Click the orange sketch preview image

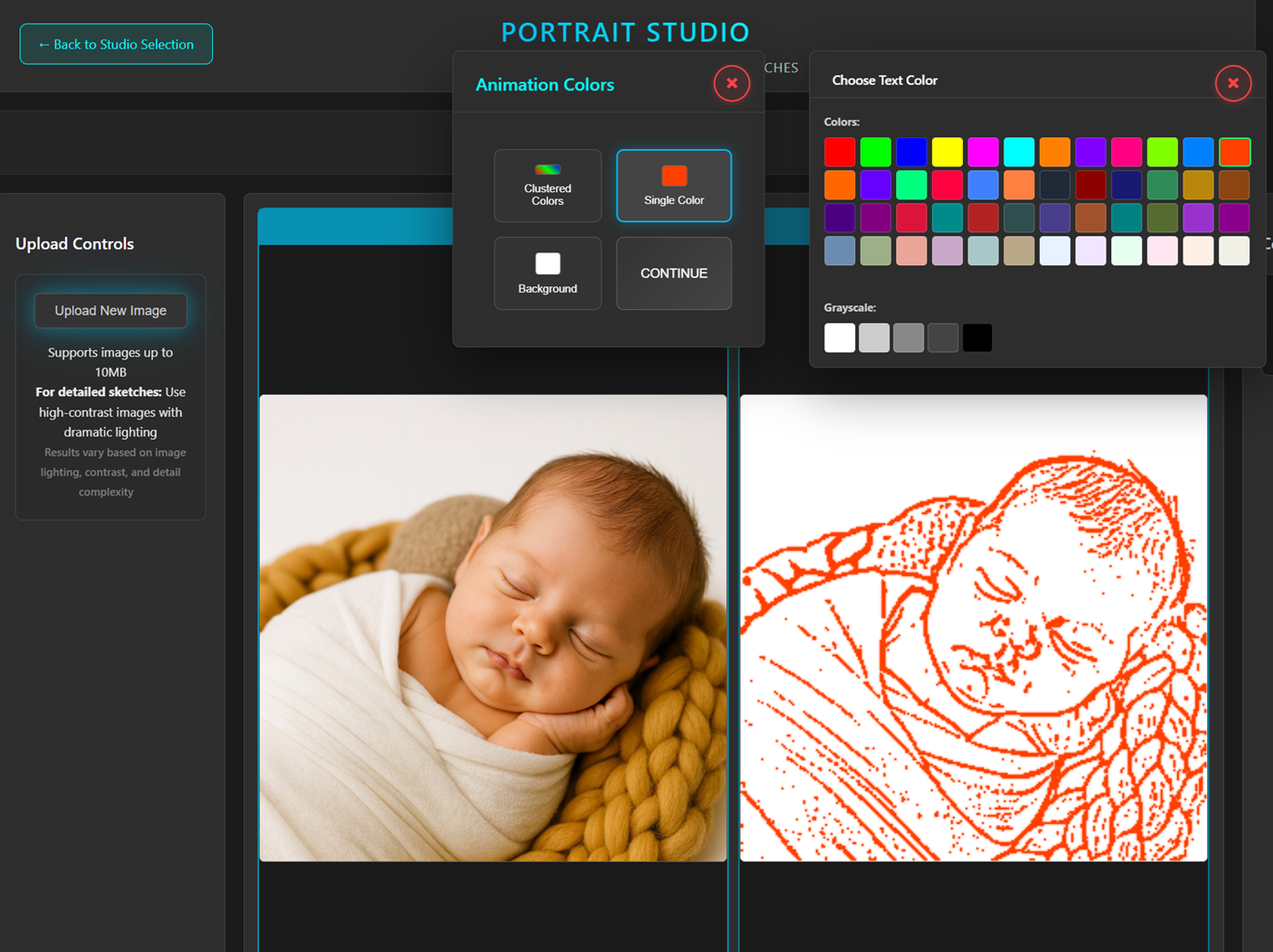973,627
